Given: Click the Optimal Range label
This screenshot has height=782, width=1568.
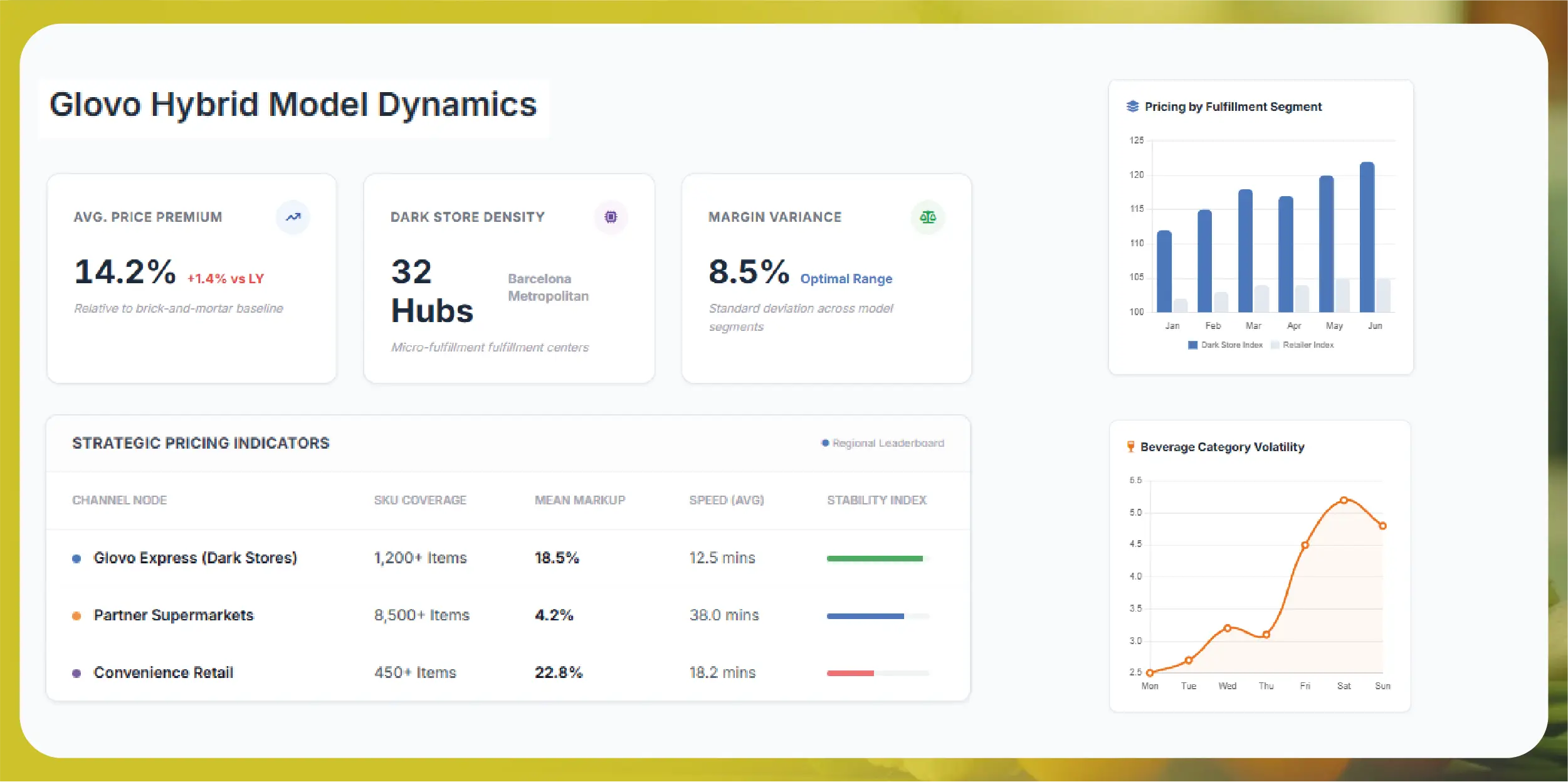Looking at the screenshot, I should (x=846, y=279).
